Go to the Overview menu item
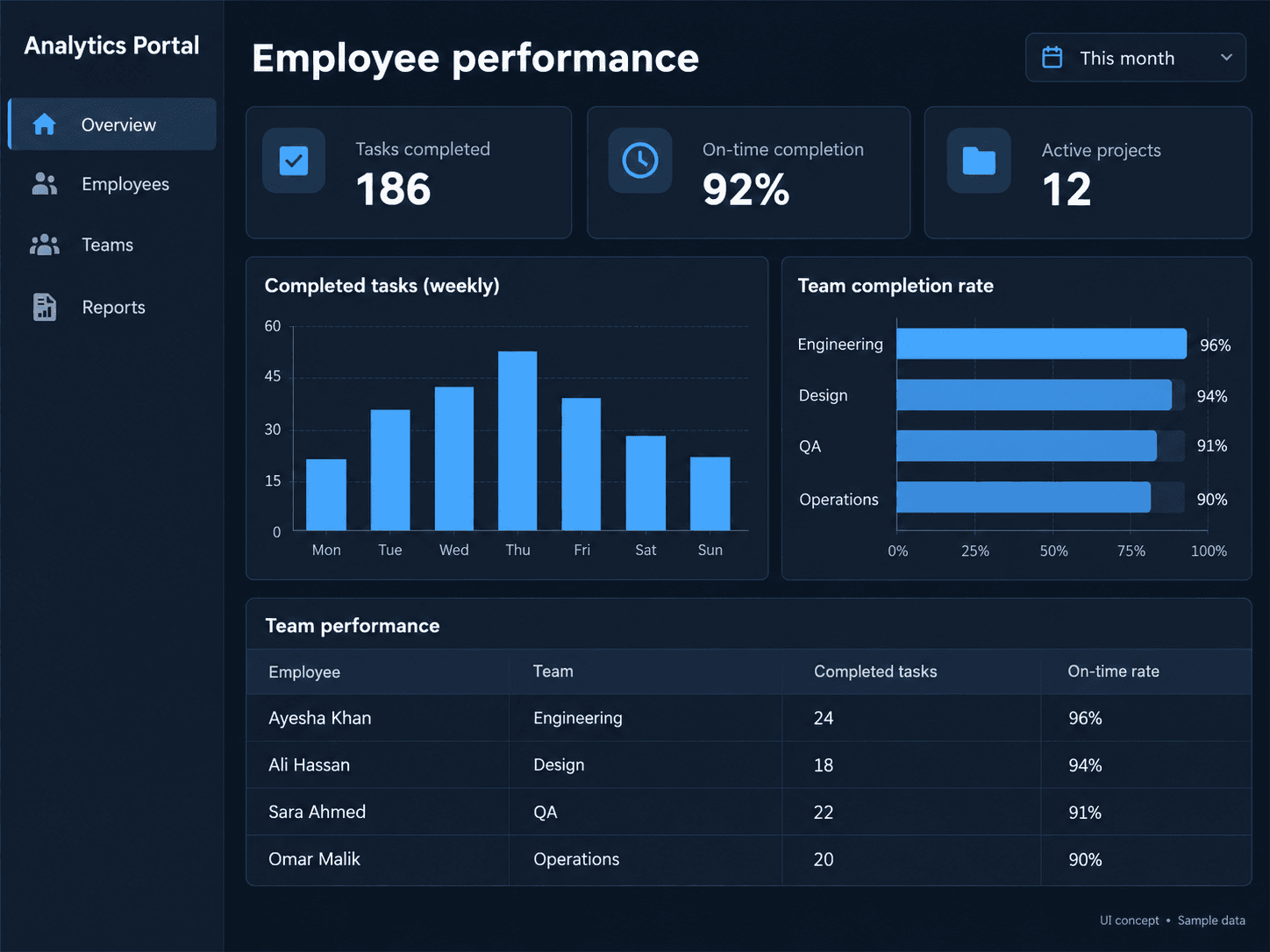 112,124
